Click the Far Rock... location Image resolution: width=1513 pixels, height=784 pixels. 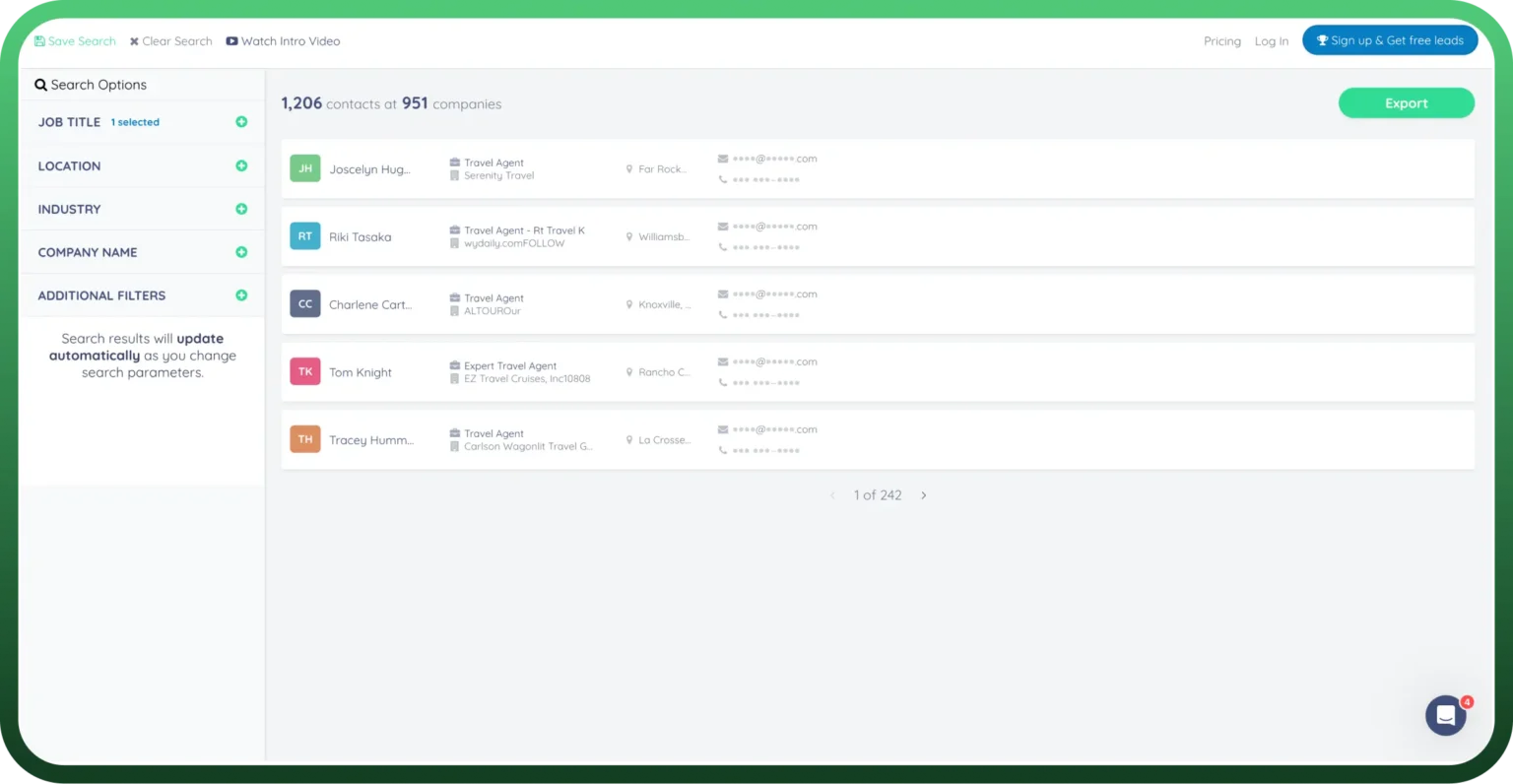(x=662, y=169)
